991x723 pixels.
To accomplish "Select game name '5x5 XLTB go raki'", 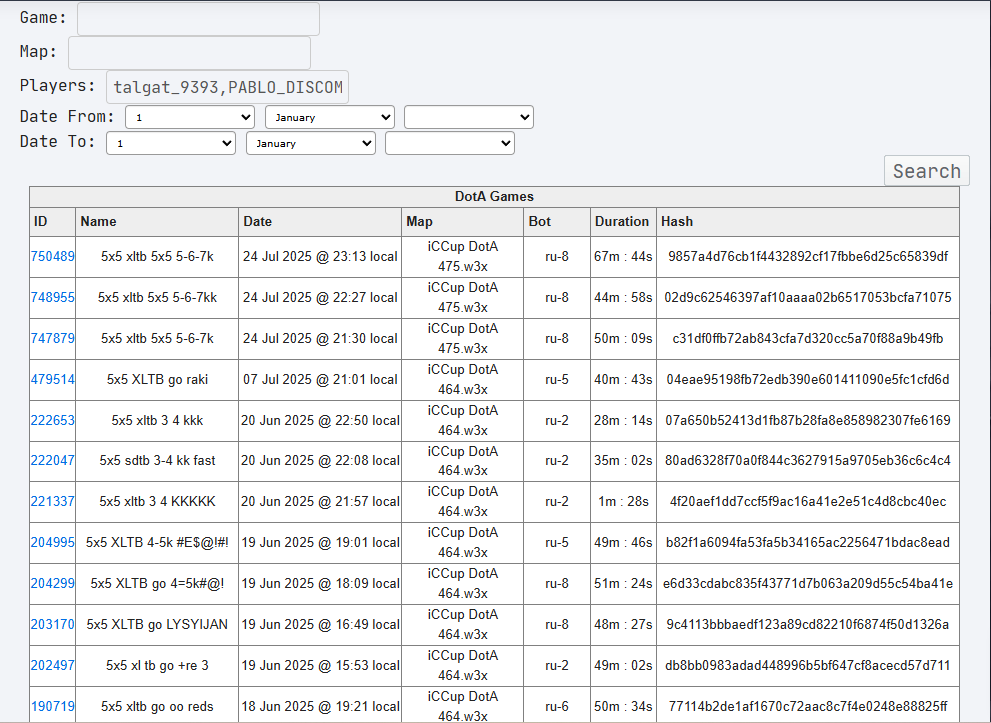I will point(157,380).
